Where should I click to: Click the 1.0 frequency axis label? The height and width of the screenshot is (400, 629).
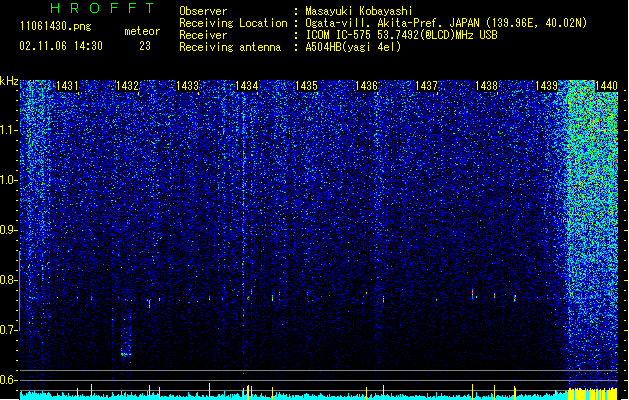pyautogui.click(x=8, y=180)
